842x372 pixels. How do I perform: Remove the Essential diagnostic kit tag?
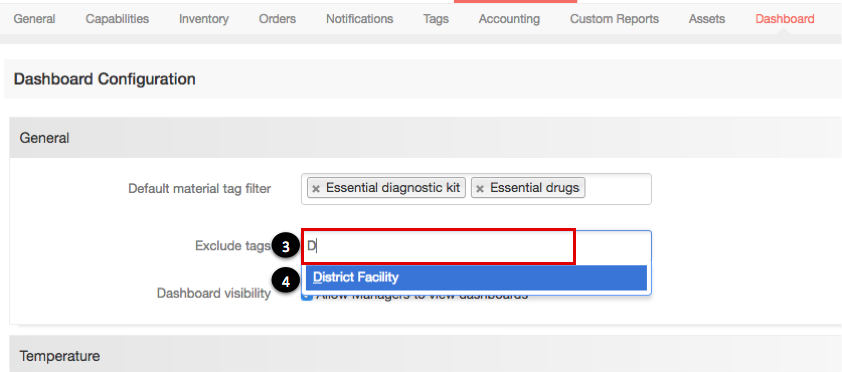coord(316,188)
